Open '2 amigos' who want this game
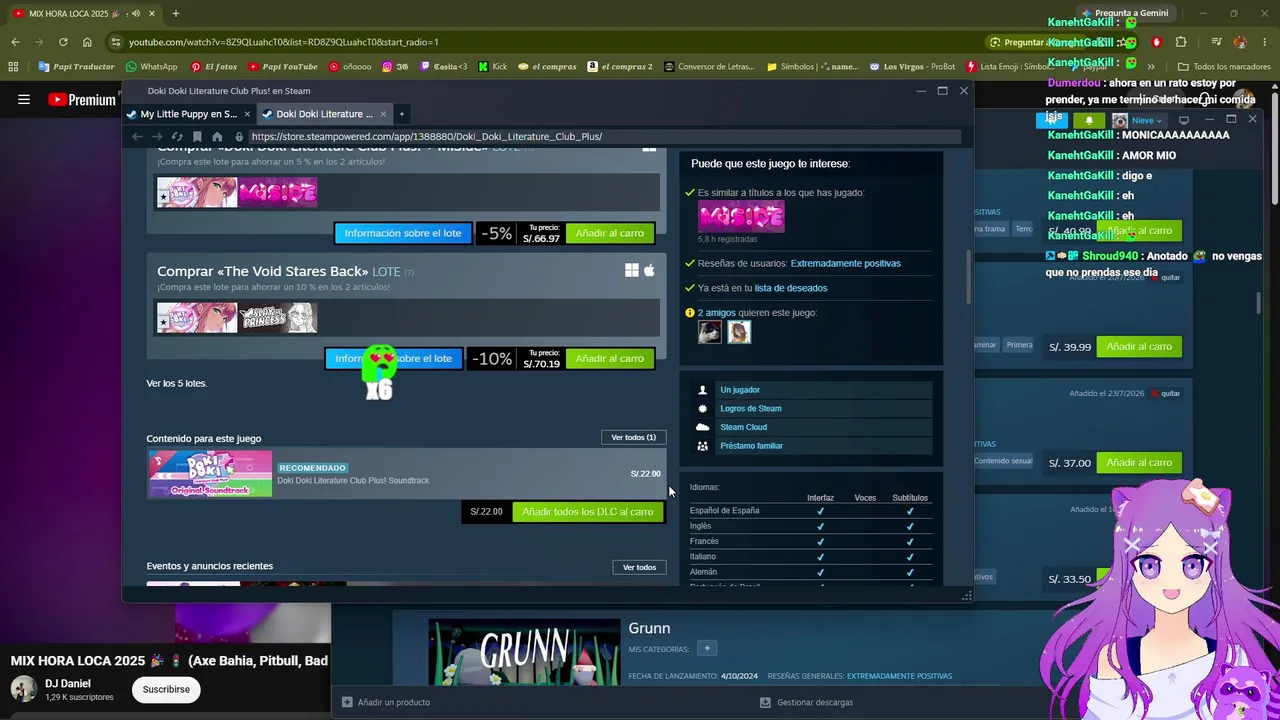1280x720 pixels. (716, 313)
